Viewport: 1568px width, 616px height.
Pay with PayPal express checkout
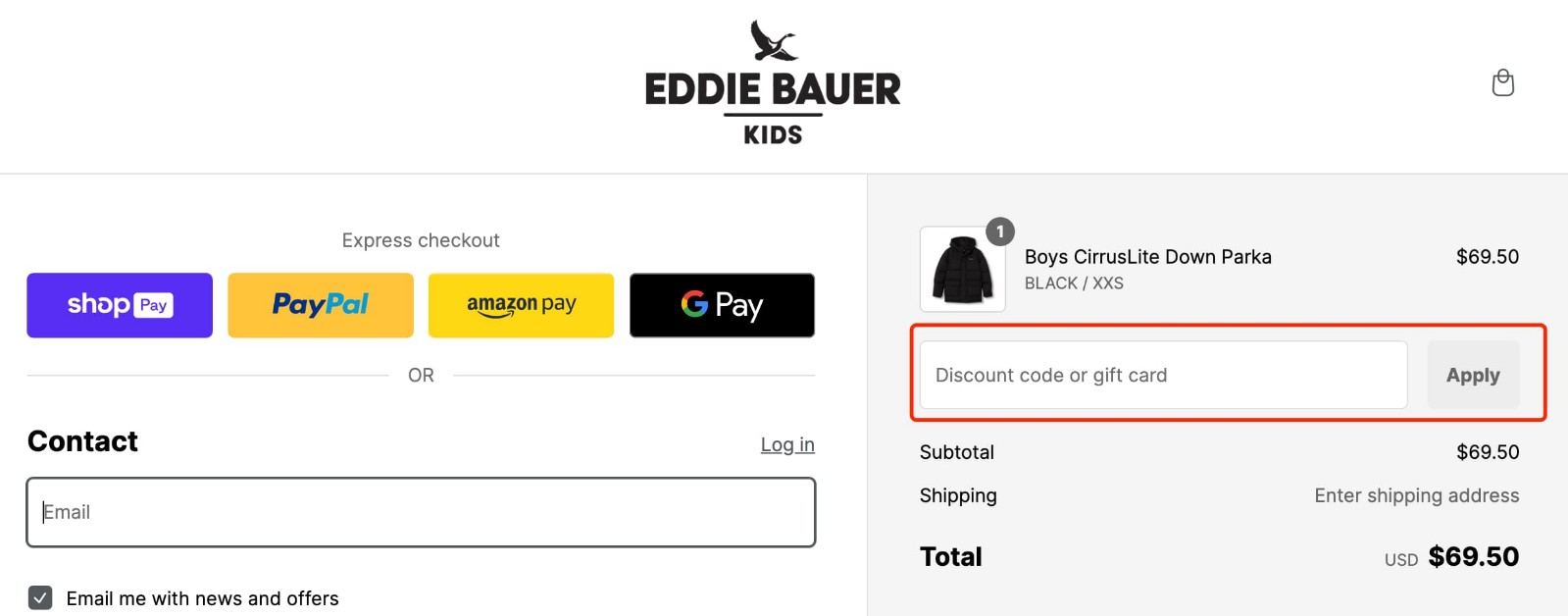click(320, 305)
